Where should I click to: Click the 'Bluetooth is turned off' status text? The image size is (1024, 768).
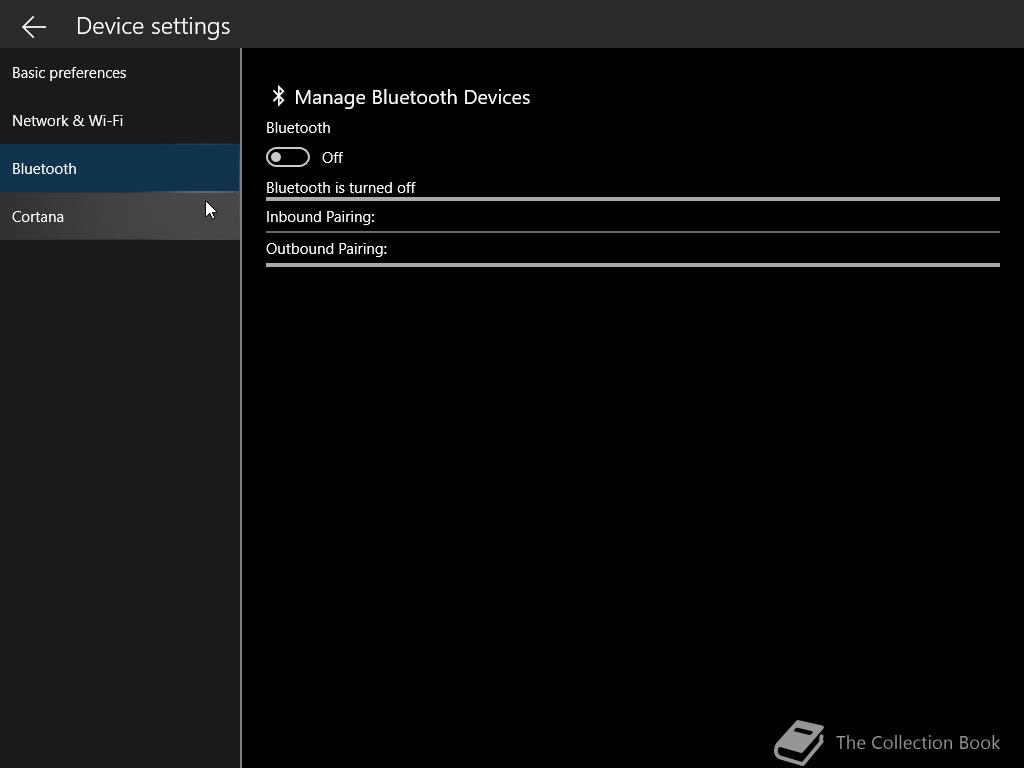point(340,188)
